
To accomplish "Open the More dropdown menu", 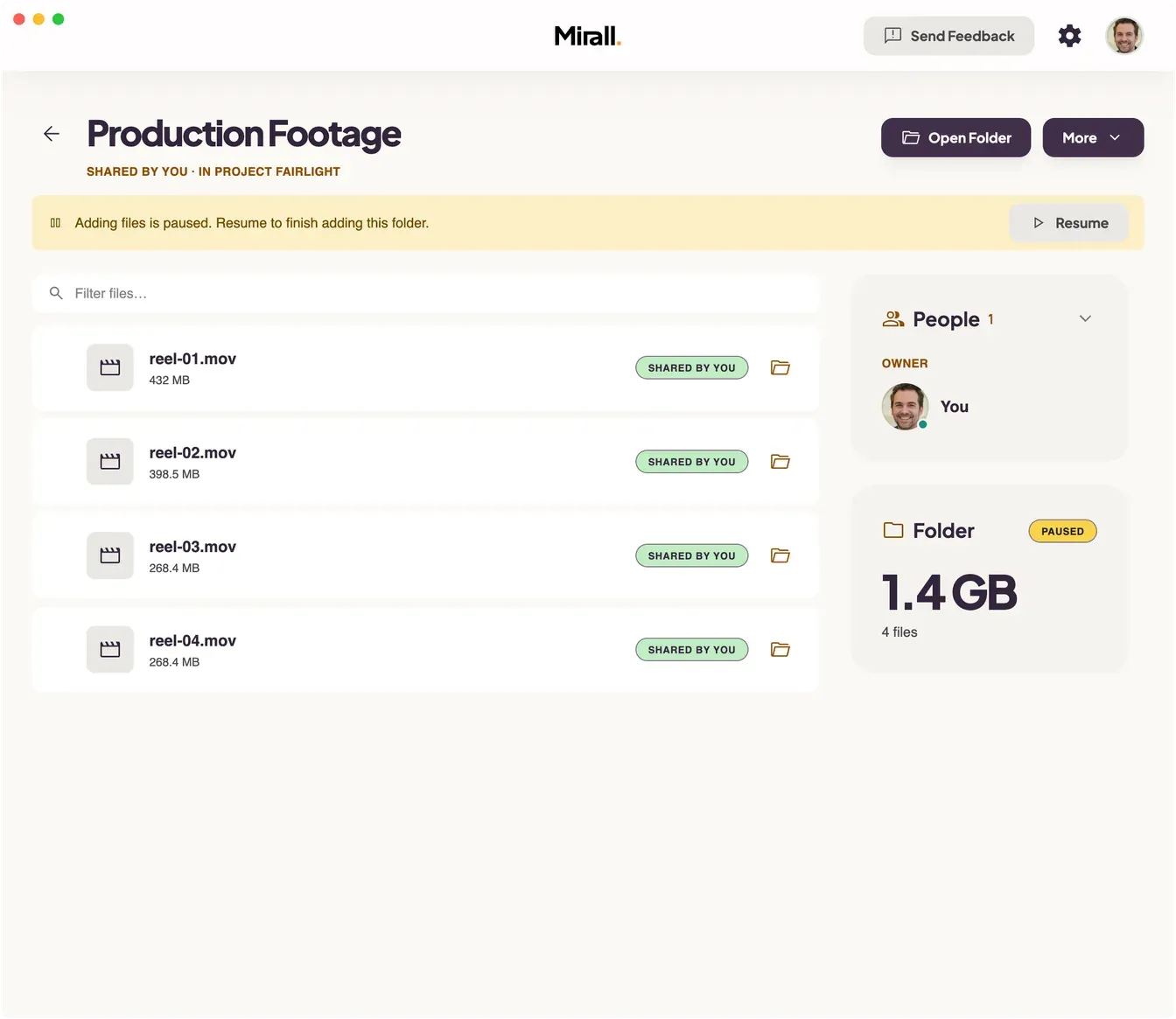I will point(1093,138).
